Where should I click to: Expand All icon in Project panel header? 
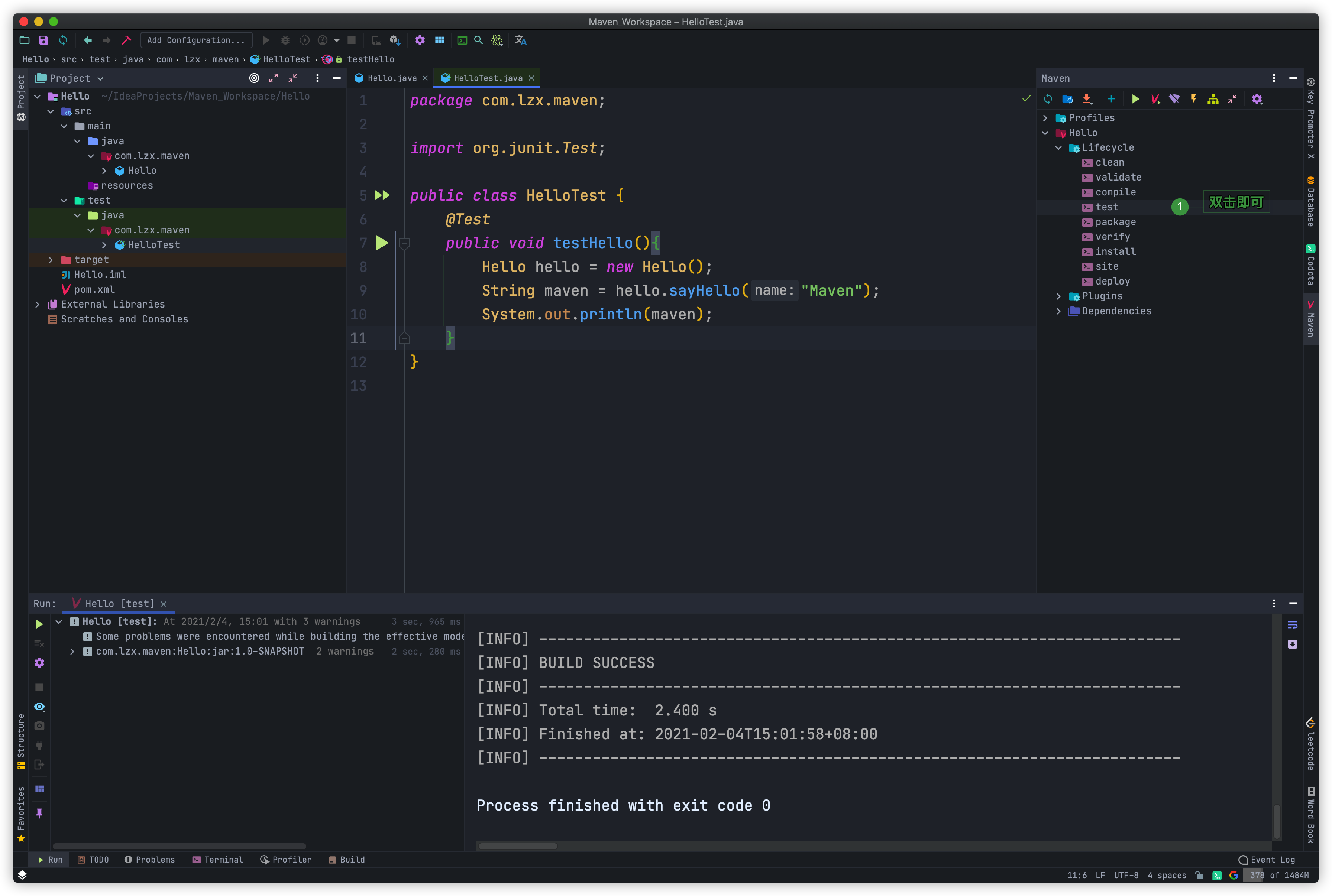click(x=273, y=78)
